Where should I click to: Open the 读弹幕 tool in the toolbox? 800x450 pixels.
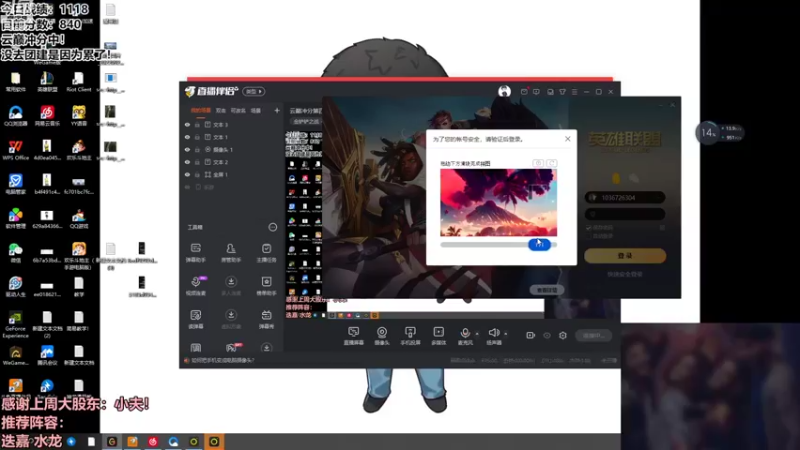(x=195, y=319)
